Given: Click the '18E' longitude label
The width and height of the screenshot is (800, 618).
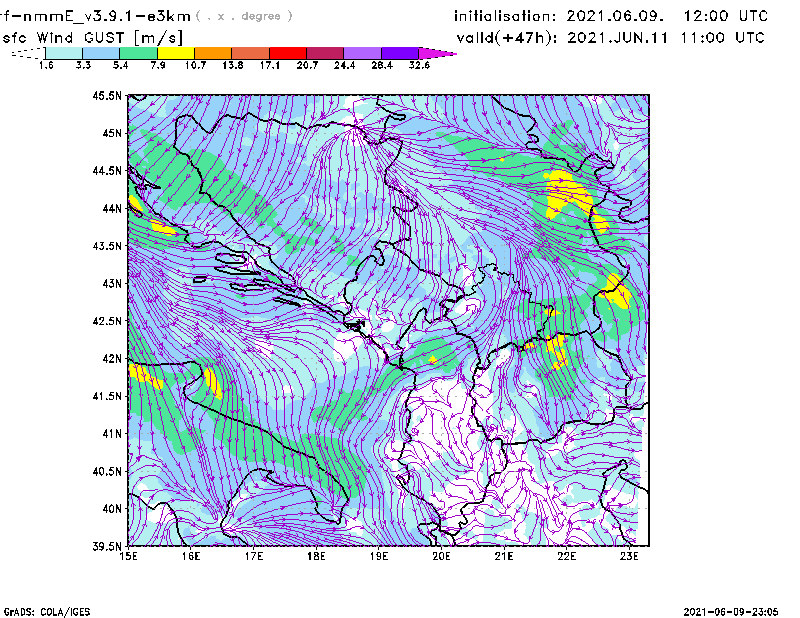Looking at the screenshot, I should pyautogui.click(x=316, y=556).
